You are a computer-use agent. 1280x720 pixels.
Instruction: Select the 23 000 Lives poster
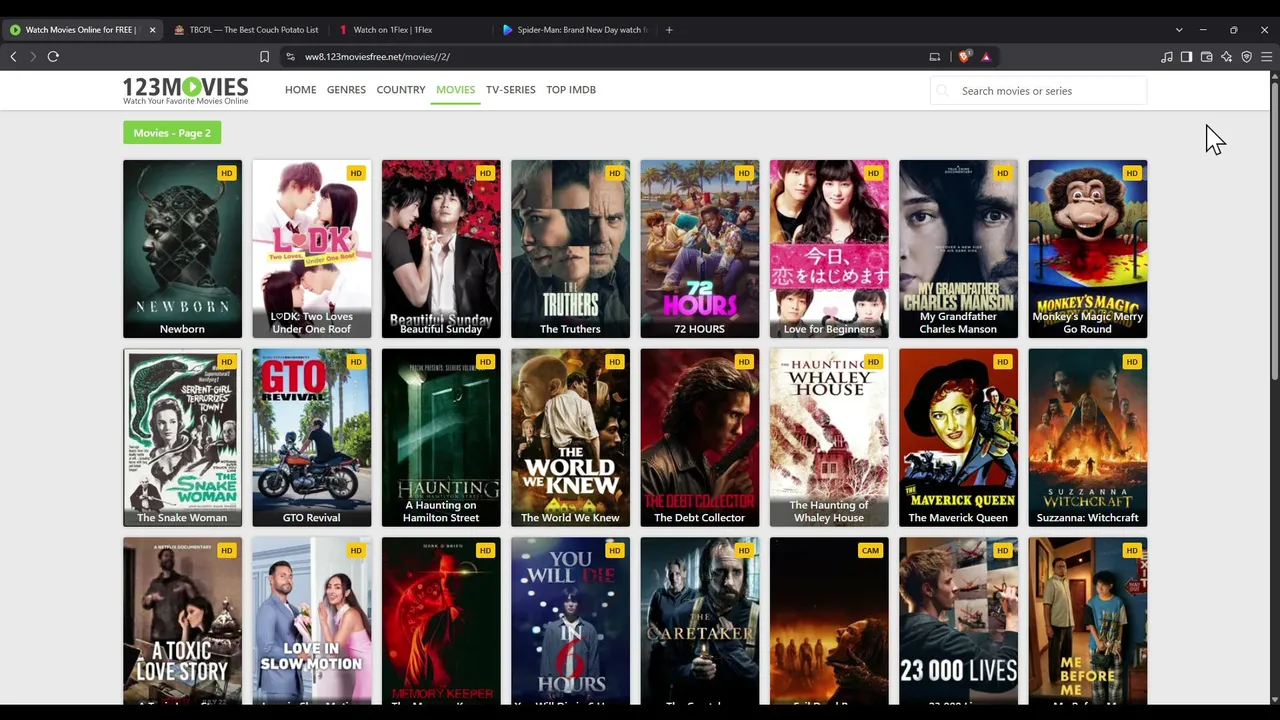click(x=958, y=622)
